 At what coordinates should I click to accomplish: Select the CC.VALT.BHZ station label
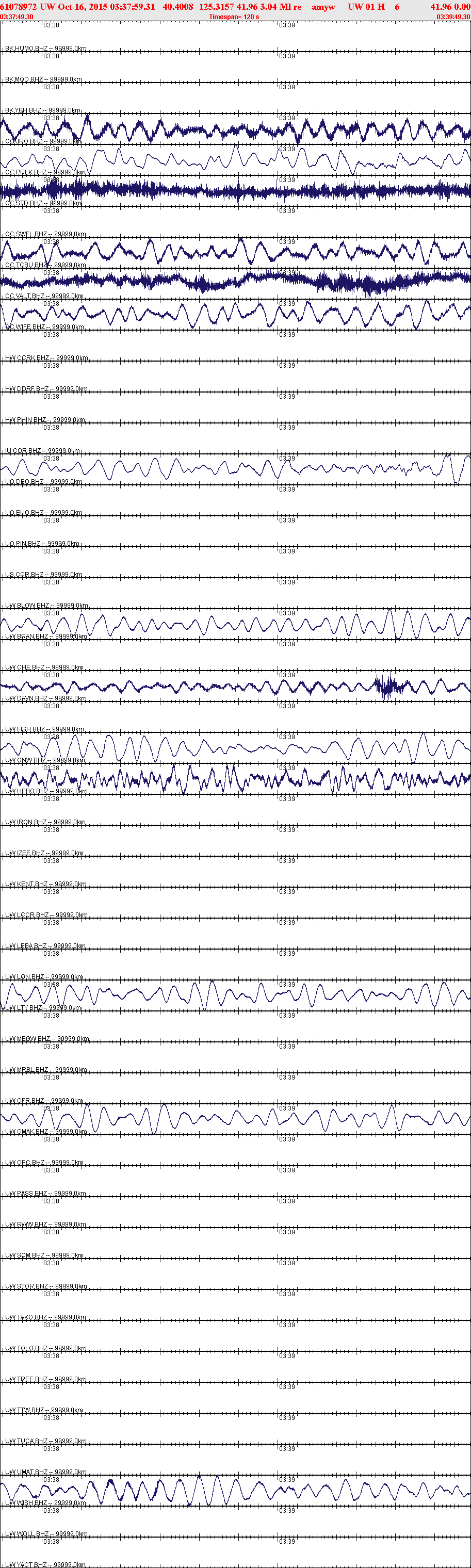point(44,297)
